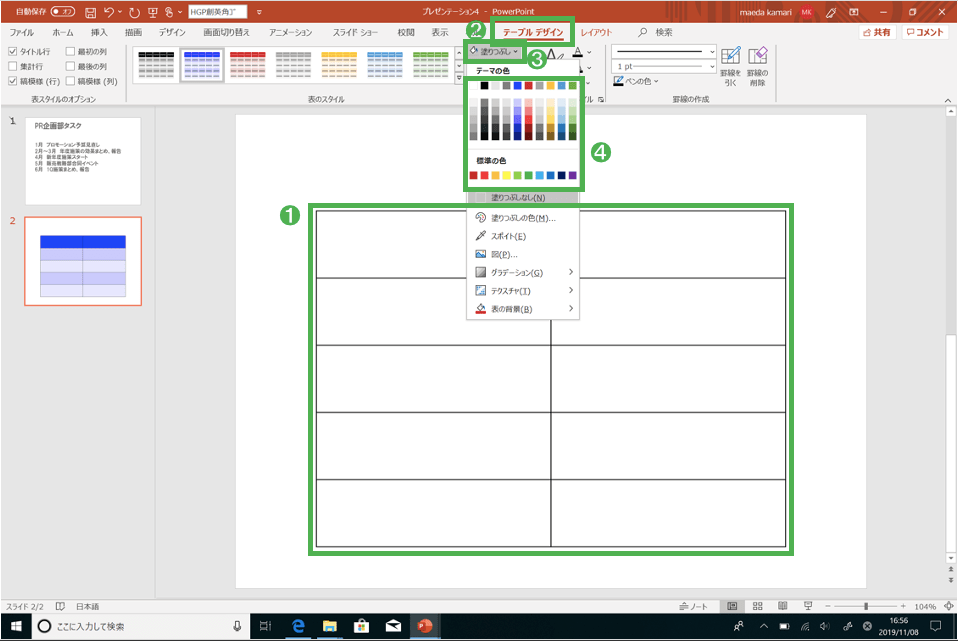Expand undo history dropdown arrow
The height and width of the screenshot is (641, 958).
tap(120, 12)
